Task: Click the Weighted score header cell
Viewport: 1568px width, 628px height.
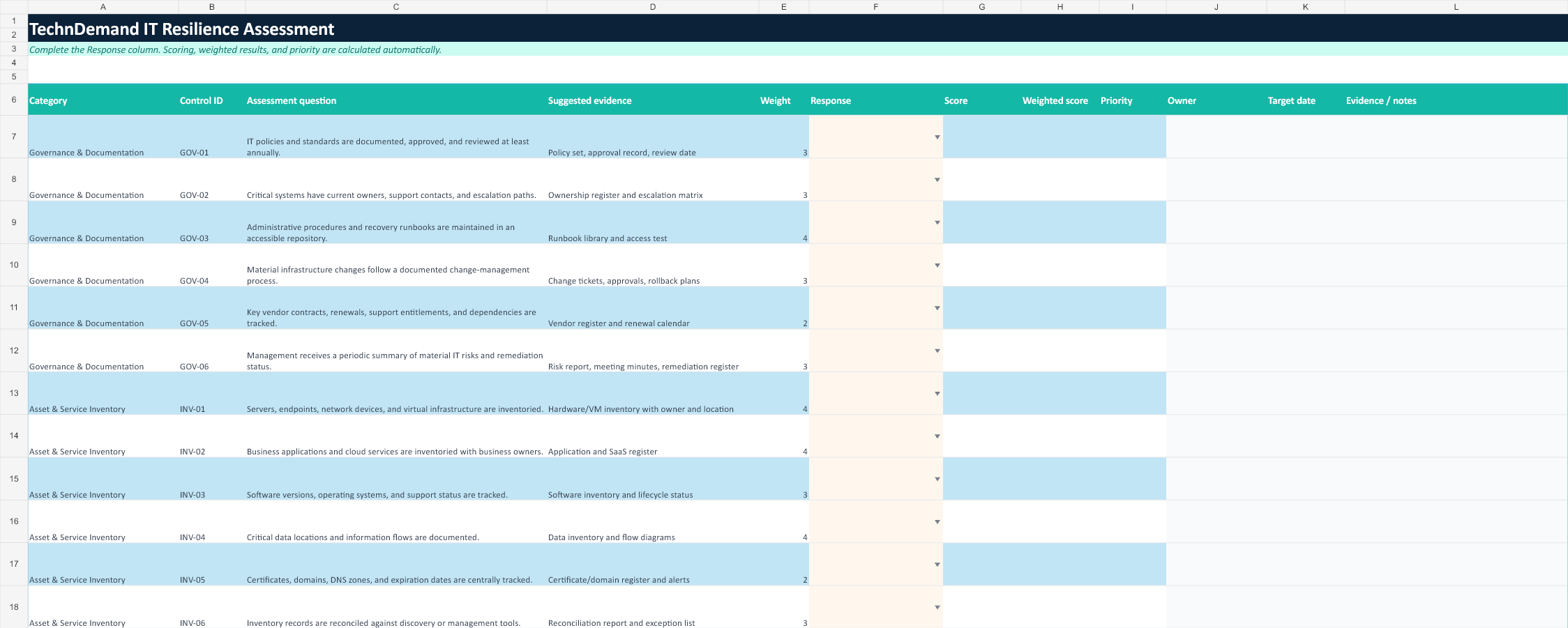Action: coord(1060,100)
